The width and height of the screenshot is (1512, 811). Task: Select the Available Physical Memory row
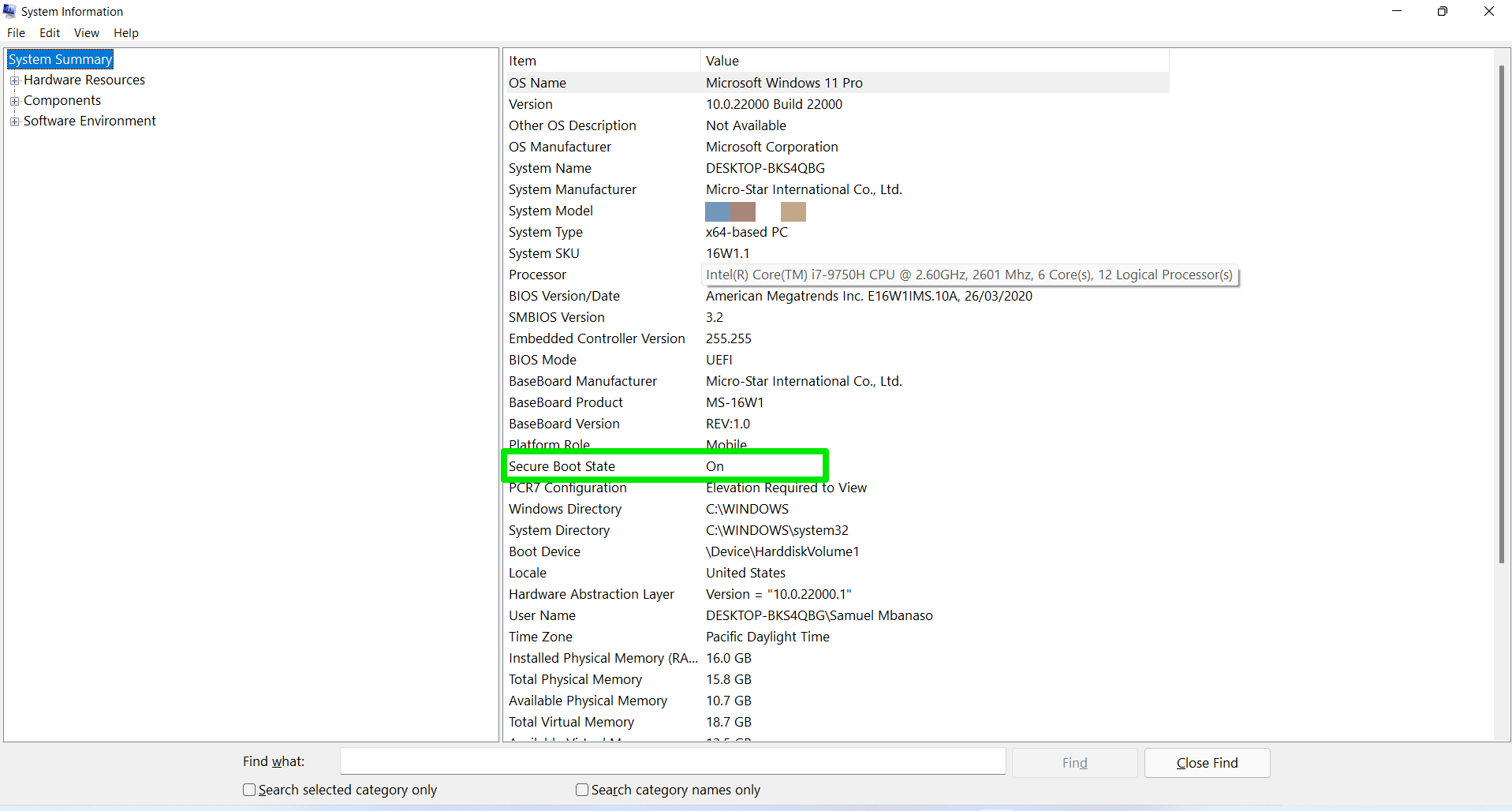837,701
